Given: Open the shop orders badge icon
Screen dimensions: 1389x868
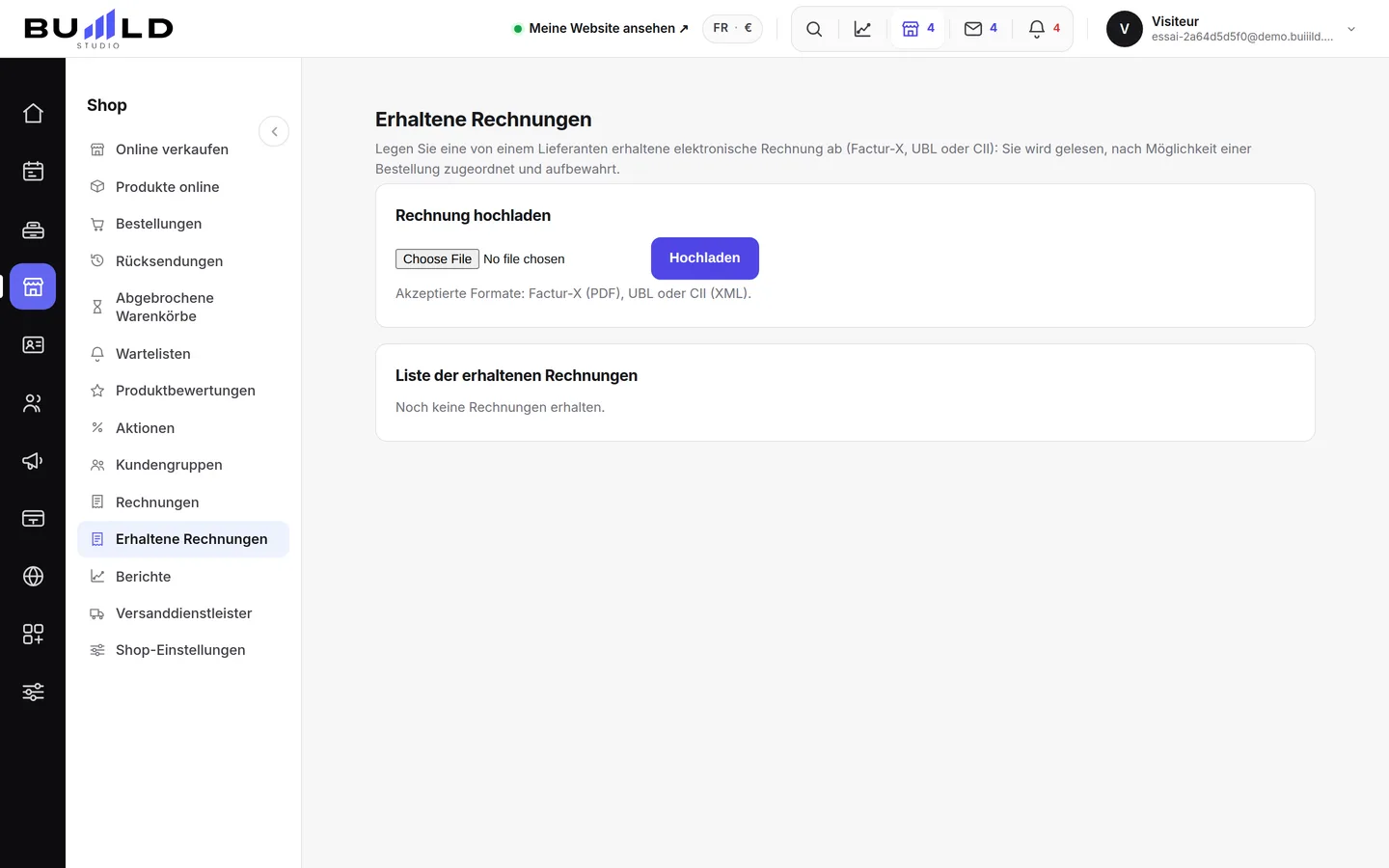Looking at the screenshot, I should [x=917, y=29].
